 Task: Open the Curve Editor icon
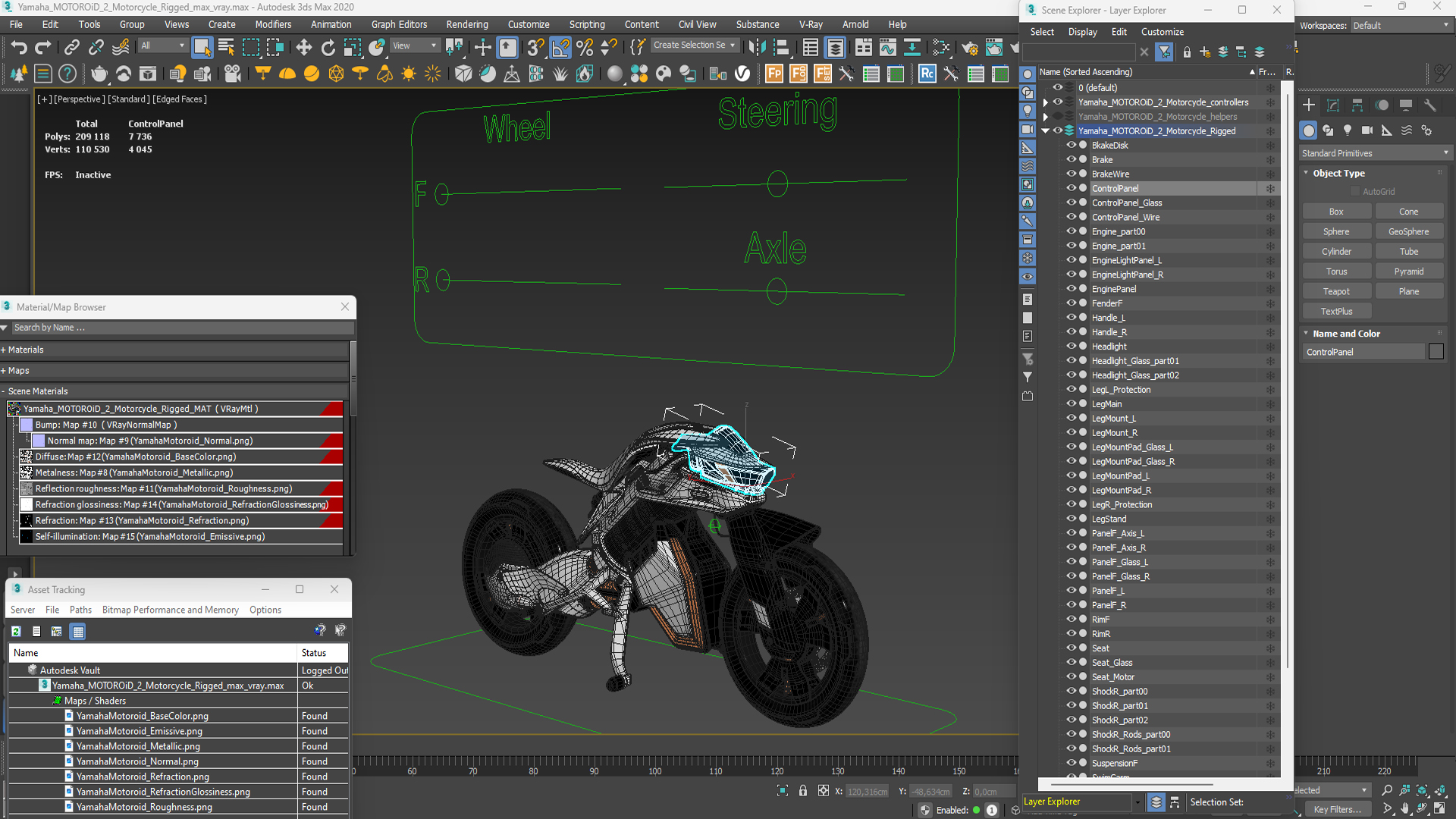887,48
